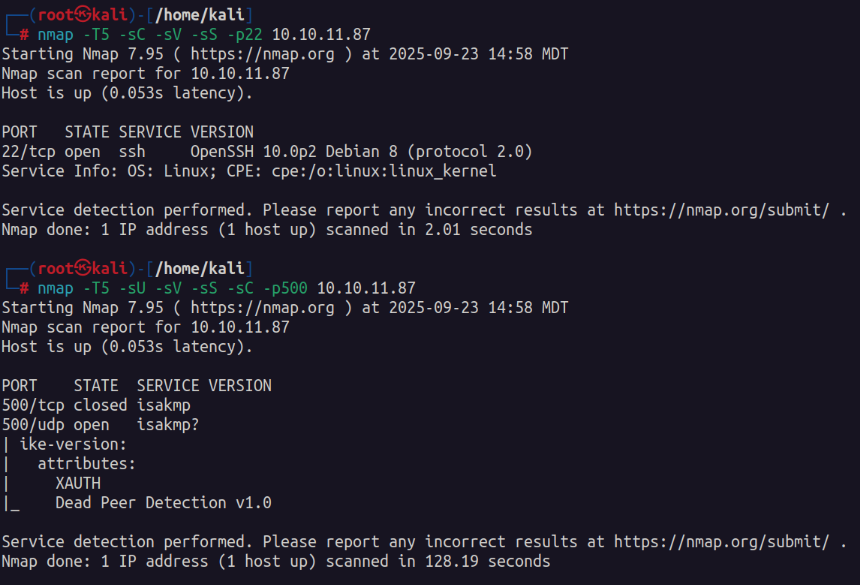The height and width of the screenshot is (585, 860).
Task: Click the /home/kali path in the first prompt
Action: coord(190,15)
